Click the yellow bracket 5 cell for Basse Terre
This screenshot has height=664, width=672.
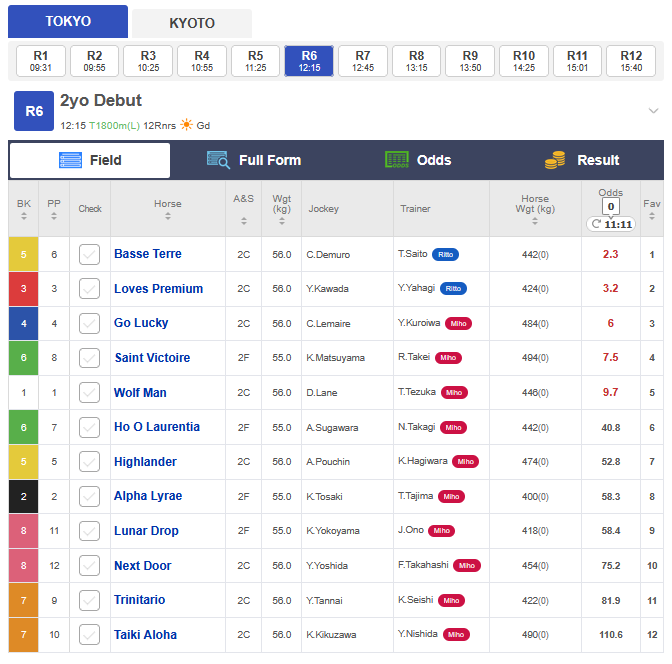pos(24,254)
